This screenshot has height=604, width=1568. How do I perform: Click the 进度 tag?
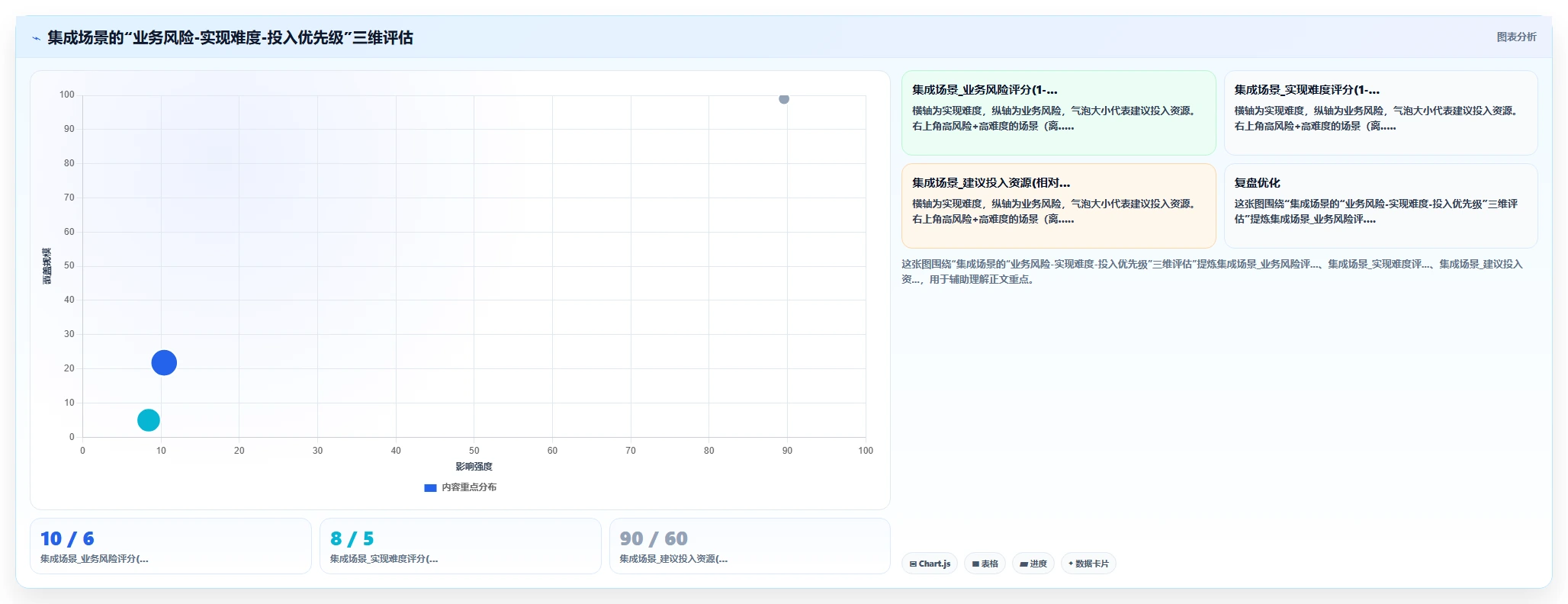[x=1033, y=564]
